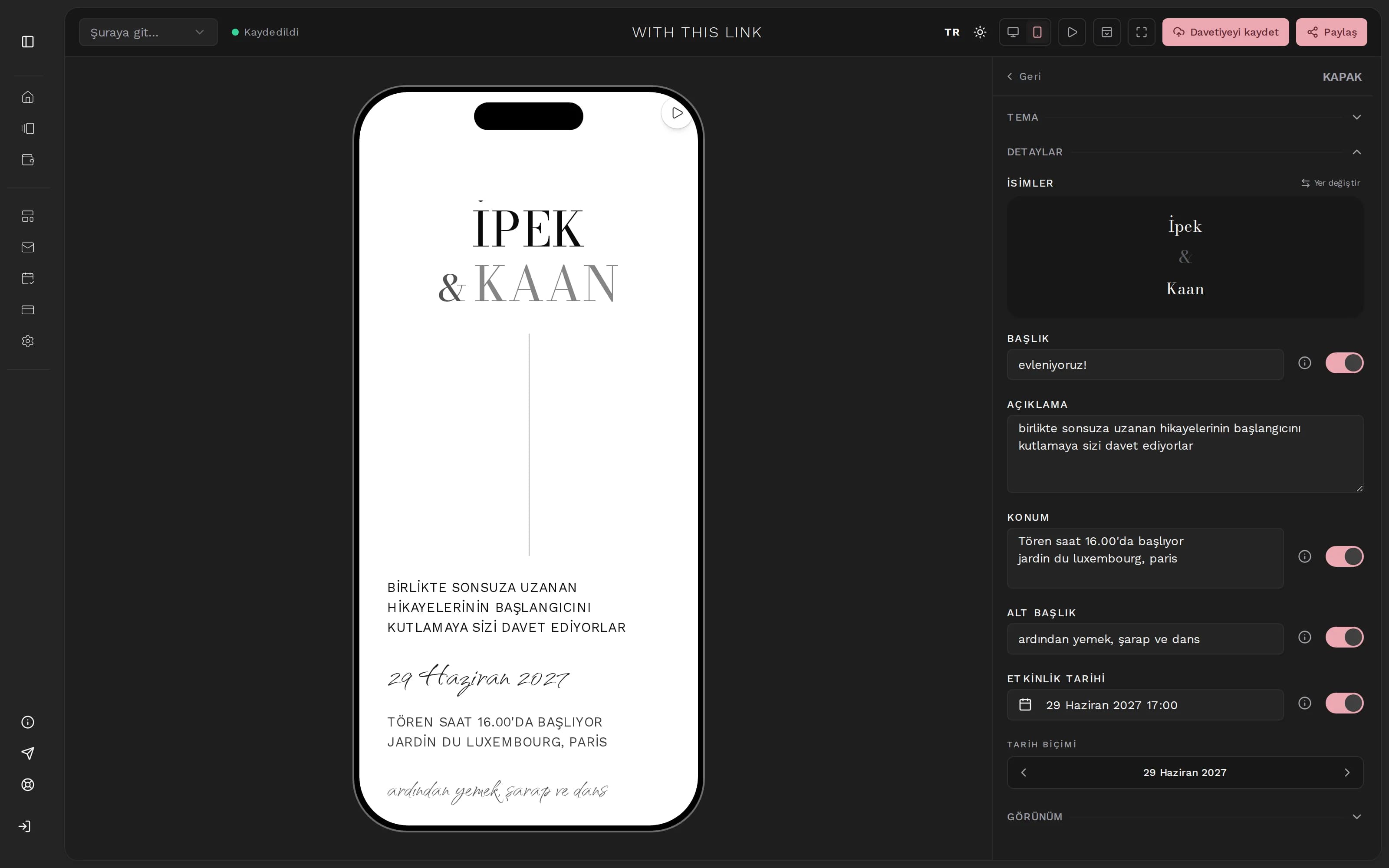Expand the Görünüm section
Viewport: 1389px width, 868px height.
click(x=1185, y=816)
